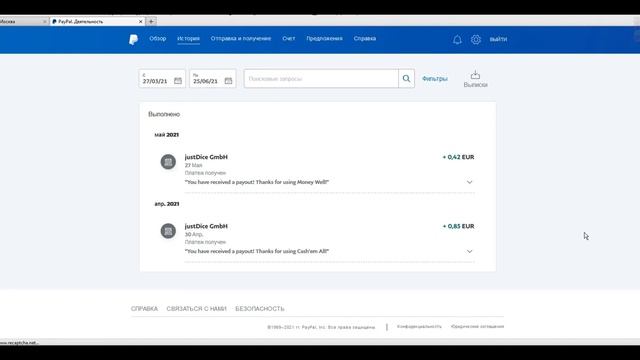This screenshot has width=640, height=360.
Task: Click the Money Well payout message
Action: [x=257, y=182]
